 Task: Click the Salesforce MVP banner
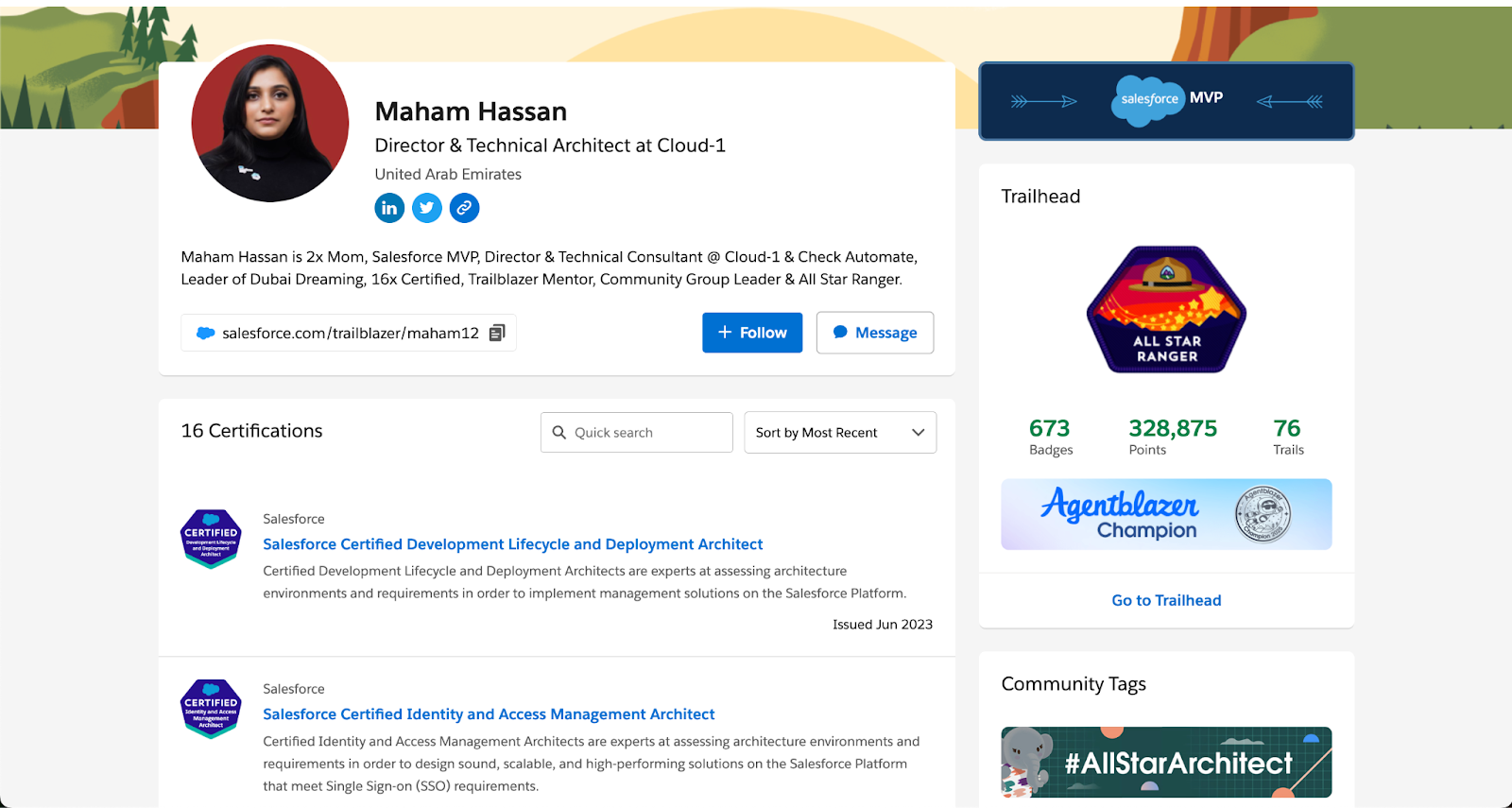[x=1166, y=101]
